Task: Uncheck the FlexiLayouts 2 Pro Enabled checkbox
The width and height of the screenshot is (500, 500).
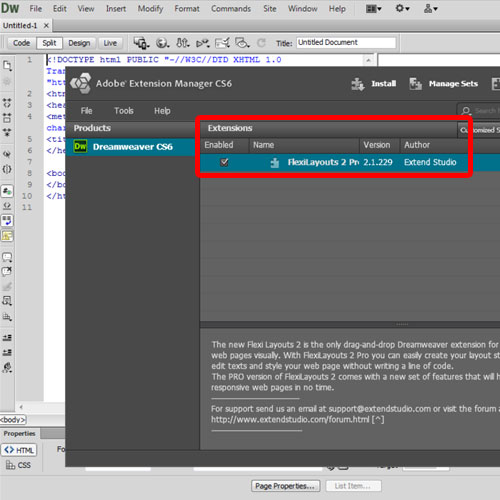Action: point(224,162)
